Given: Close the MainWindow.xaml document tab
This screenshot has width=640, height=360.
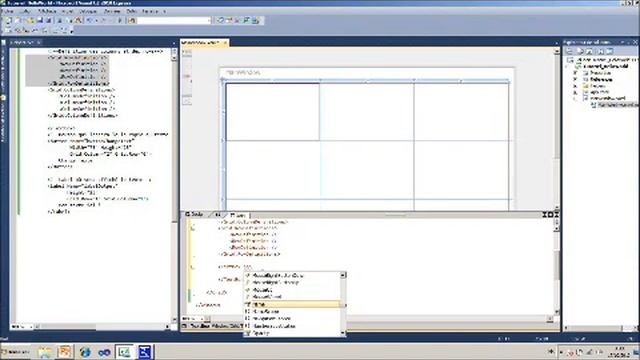Looking at the screenshot, I should click(x=225, y=42).
